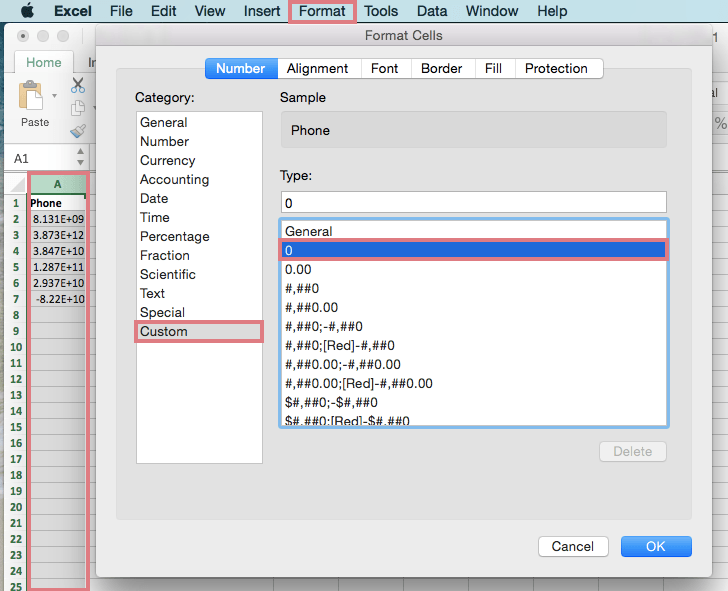Choose the #,##0;-#,##0 format type
The height and width of the screenshot is (591, 728).
pyautogui.click(x=474, y=327)
